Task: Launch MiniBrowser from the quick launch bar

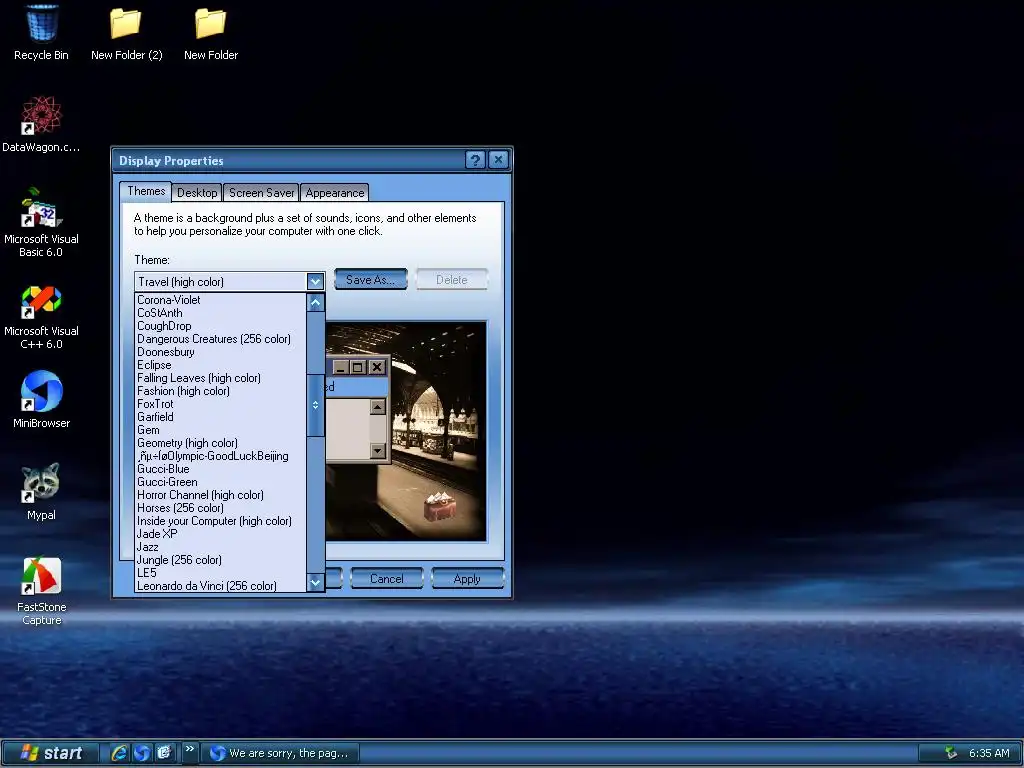Action: coord(142,753)
